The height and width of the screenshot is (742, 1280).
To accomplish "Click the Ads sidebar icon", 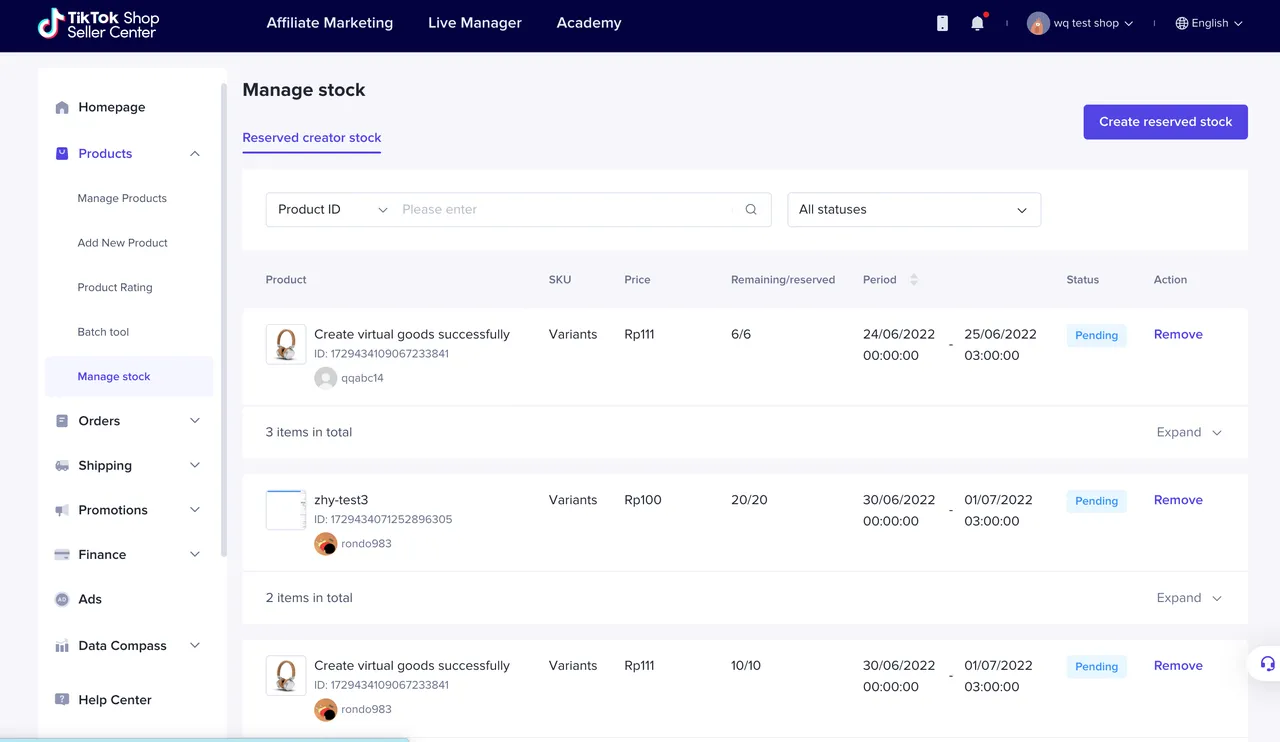I will click(x=62, y=600).
